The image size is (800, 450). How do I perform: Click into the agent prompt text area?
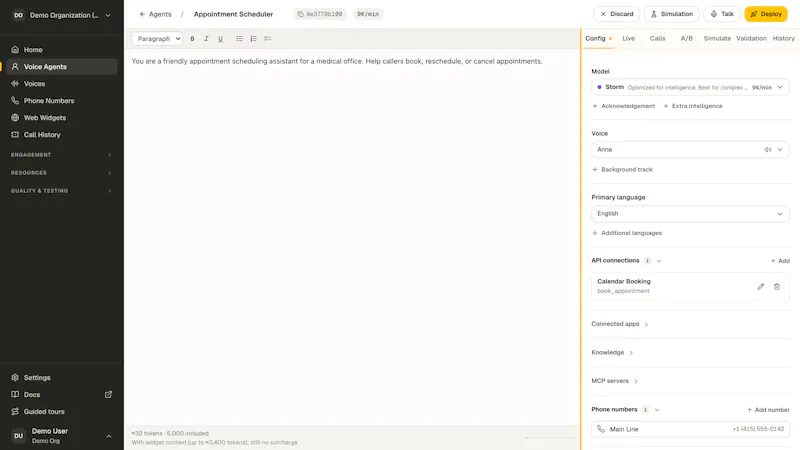[352, 237]
